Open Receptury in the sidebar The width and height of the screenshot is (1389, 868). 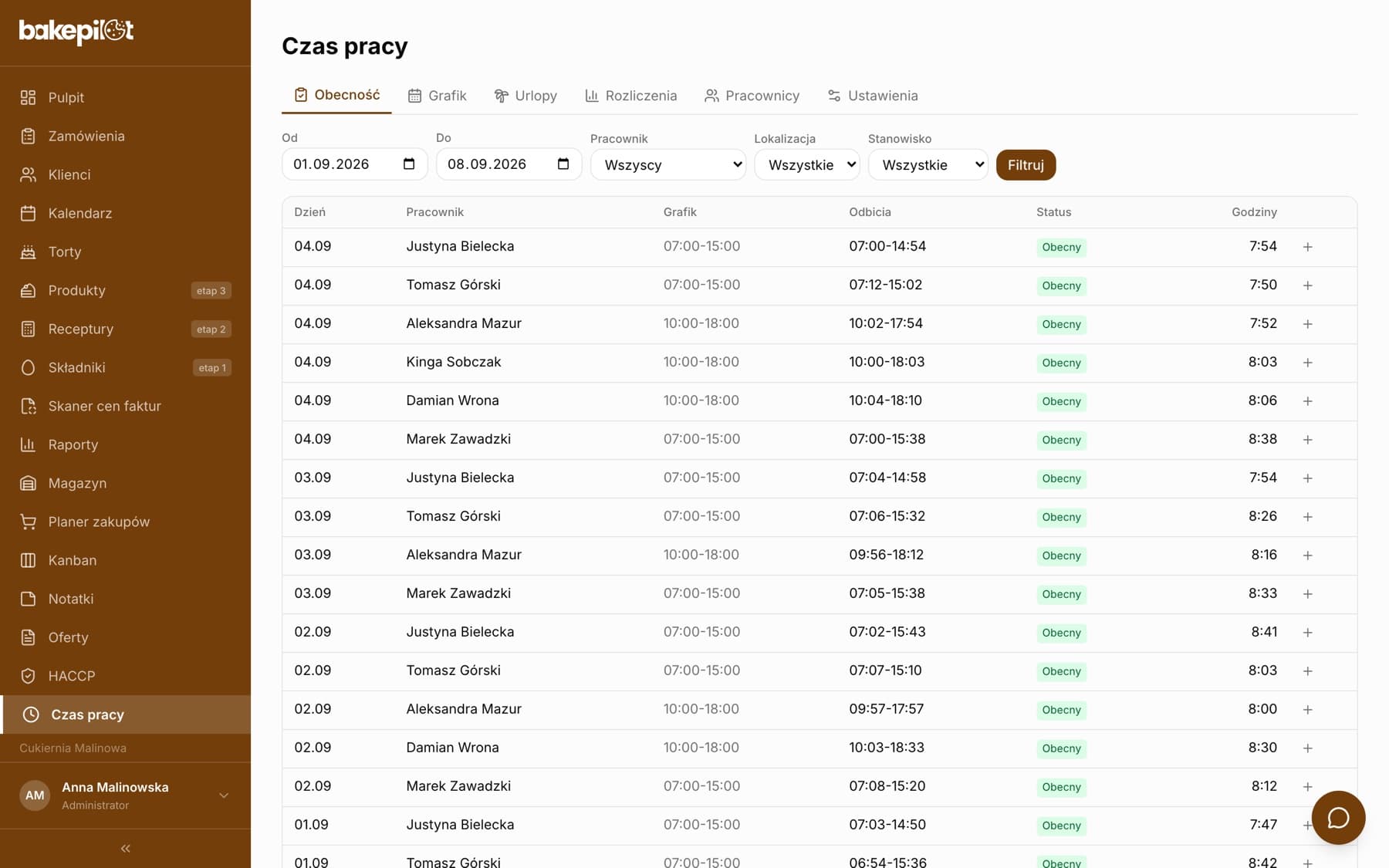pos(125,329)
